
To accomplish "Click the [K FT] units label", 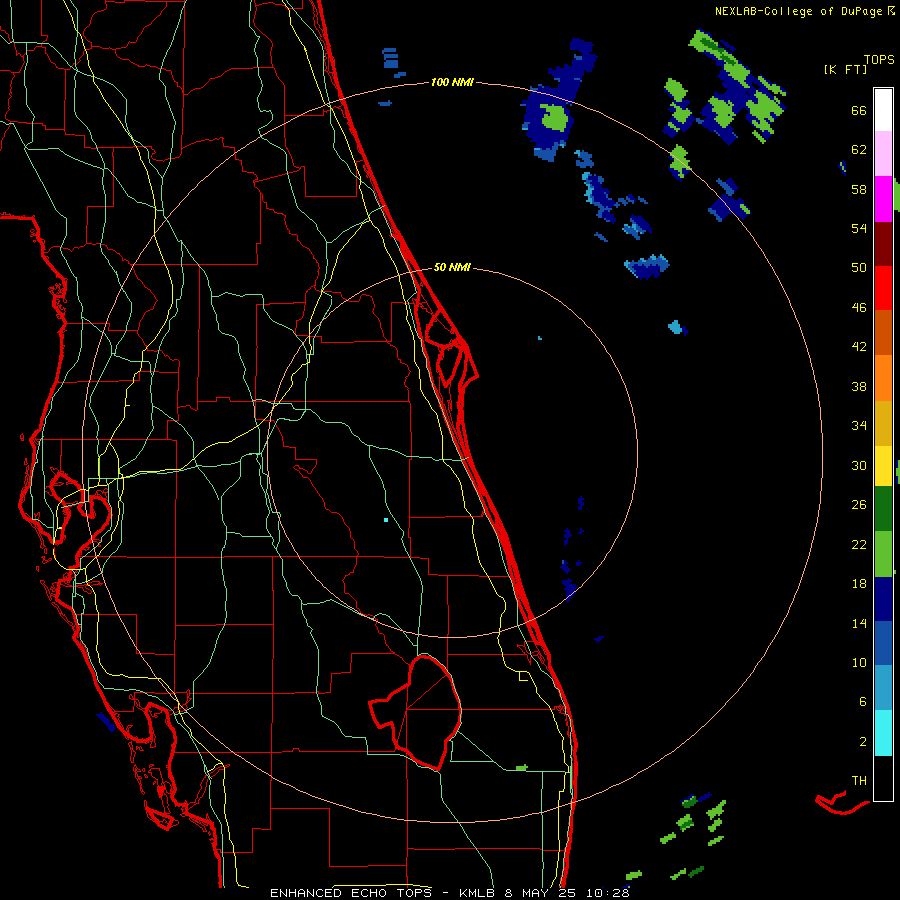I will tap(845, 69).
